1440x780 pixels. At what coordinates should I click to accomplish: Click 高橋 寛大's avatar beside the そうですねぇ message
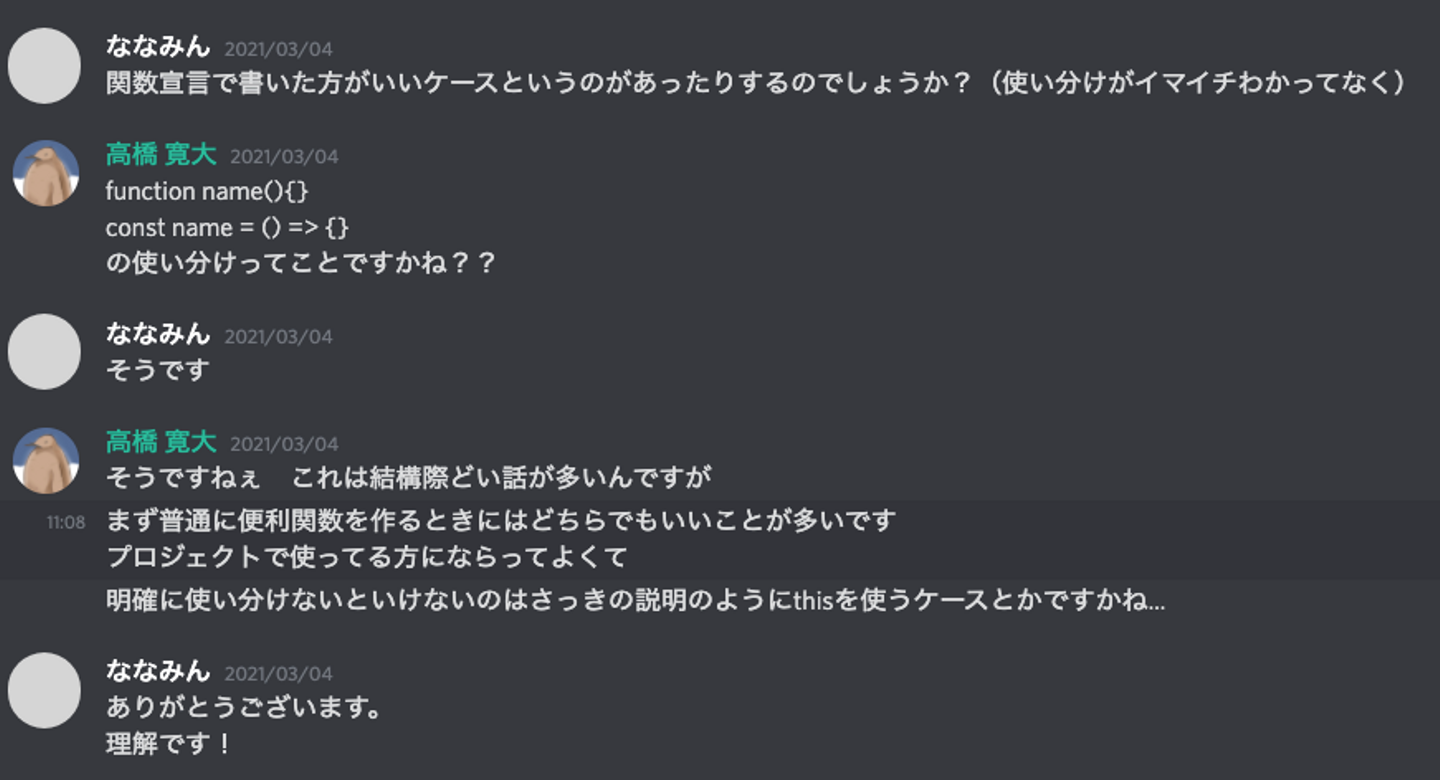[46, 460]
